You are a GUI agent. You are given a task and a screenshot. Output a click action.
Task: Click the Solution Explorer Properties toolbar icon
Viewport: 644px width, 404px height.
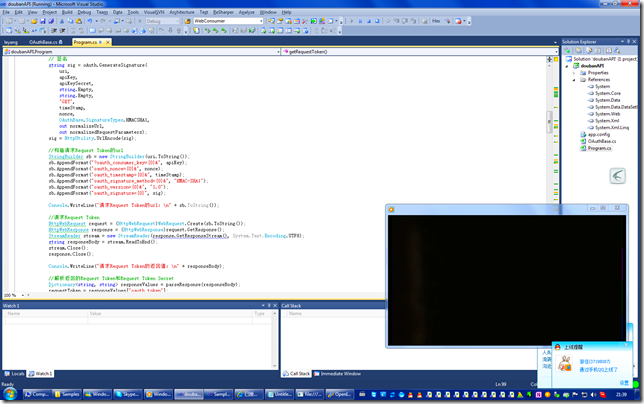click(568, 50)
